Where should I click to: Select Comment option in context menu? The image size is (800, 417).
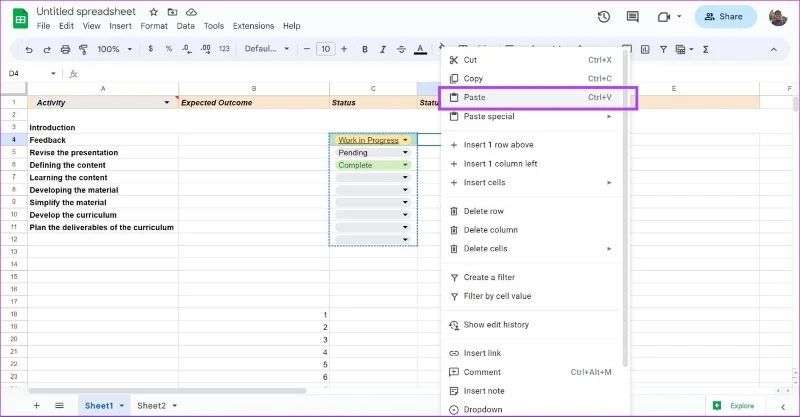532,372
